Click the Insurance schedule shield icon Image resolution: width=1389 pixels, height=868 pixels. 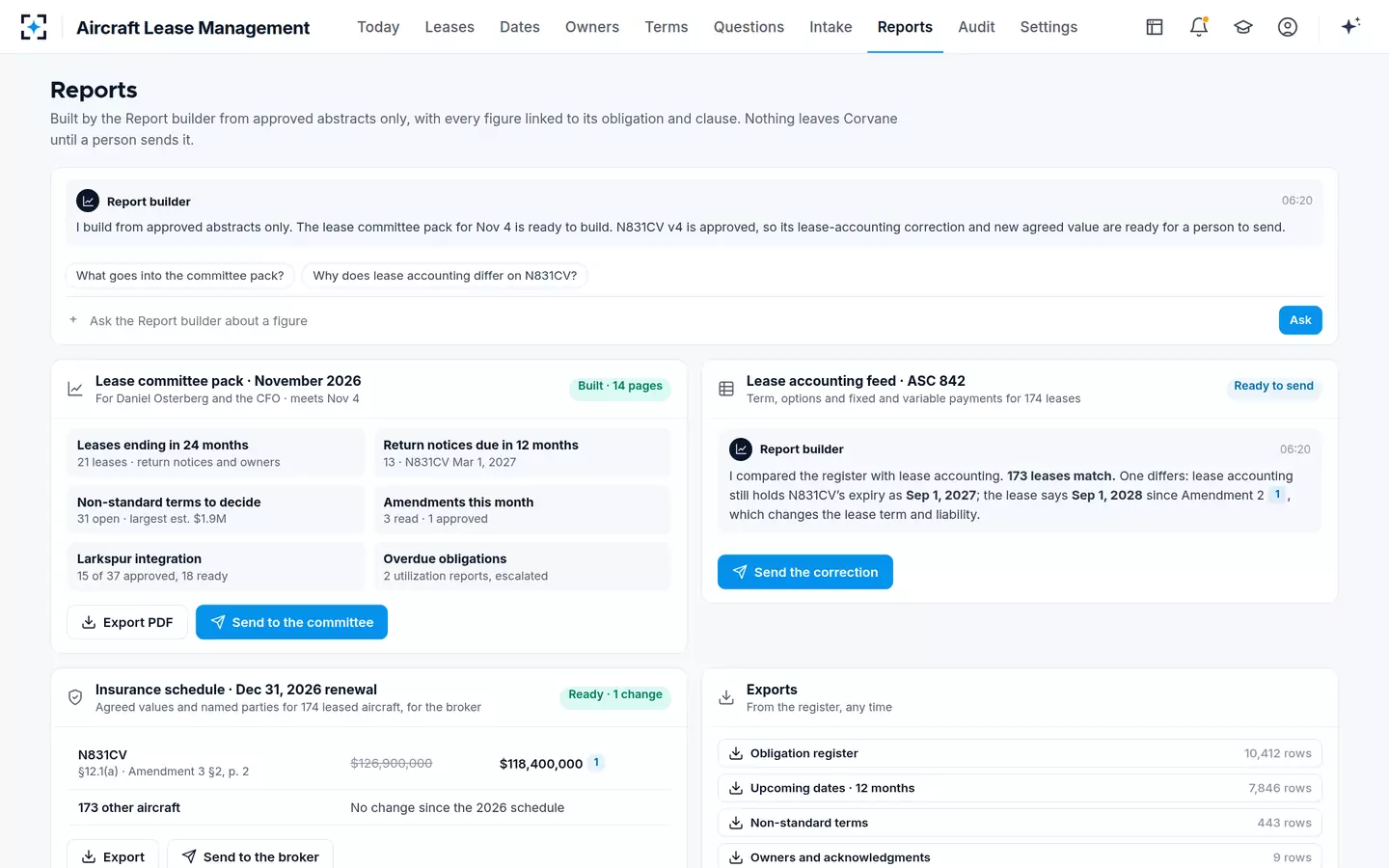tap(75, 697)
